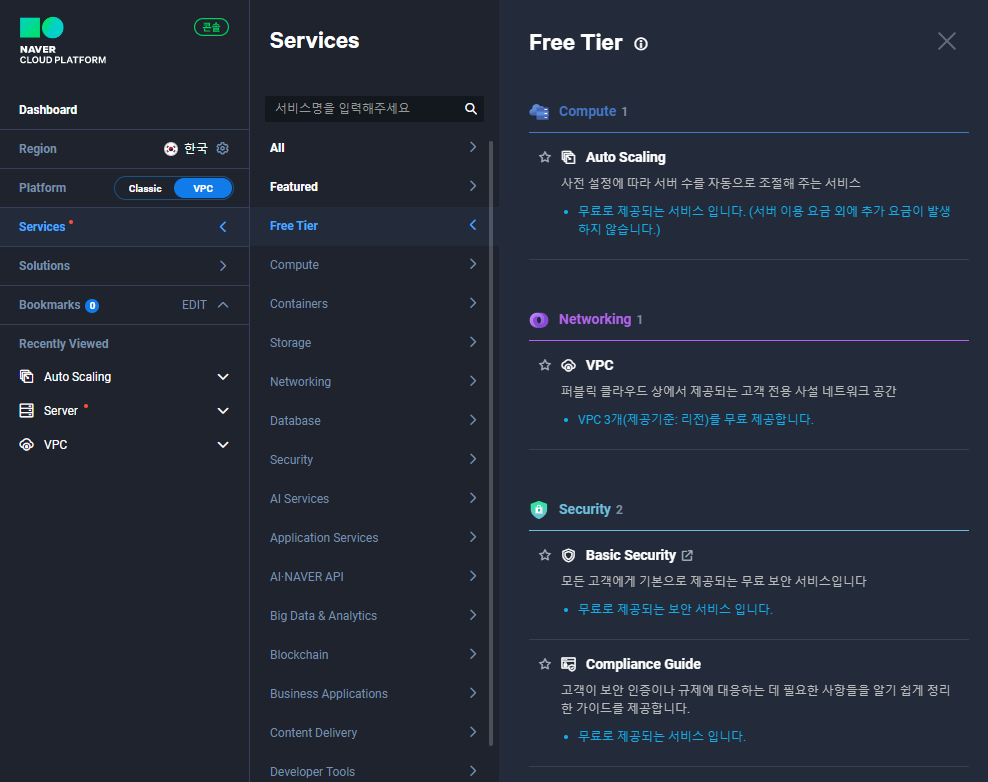Click the Korea flag region icon
Image resolution: width=988 pixels, height=782 pixels.
(171, 149)
